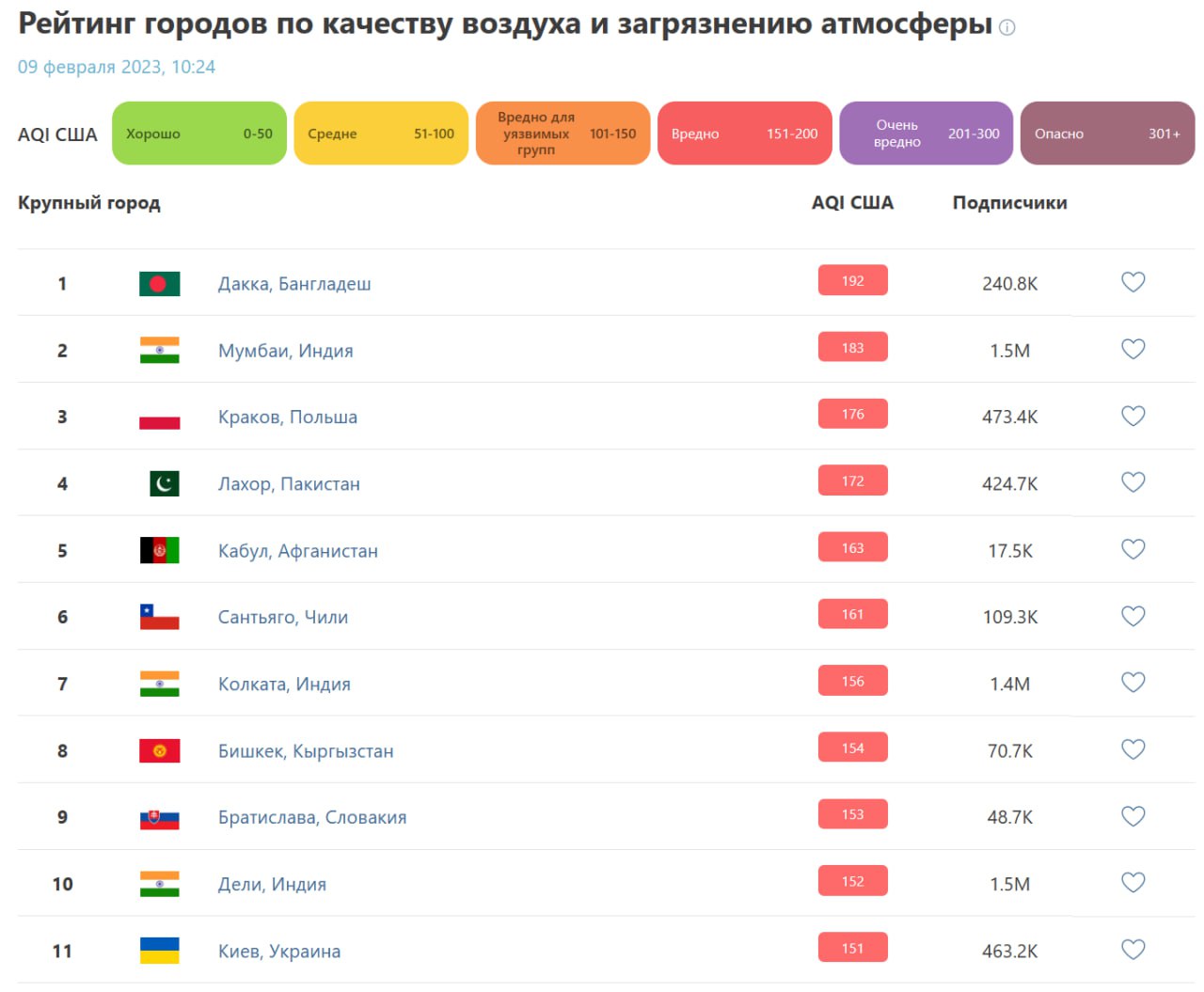
Task: Click the Chile flag icon
Action: (159, 617)
